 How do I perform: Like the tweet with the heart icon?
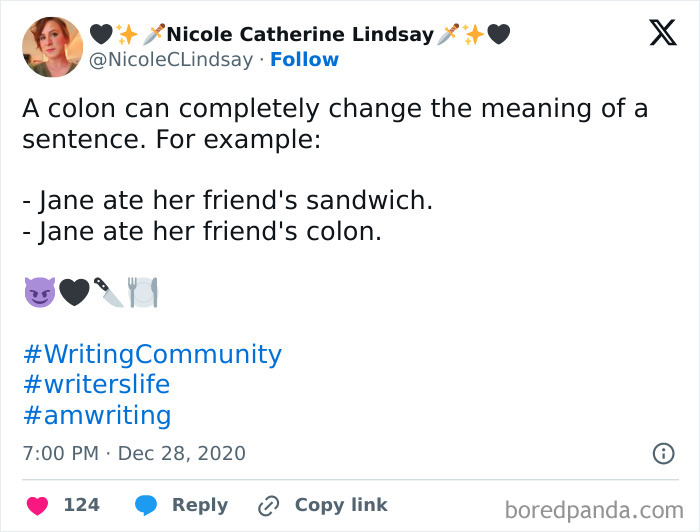[35, 505]
